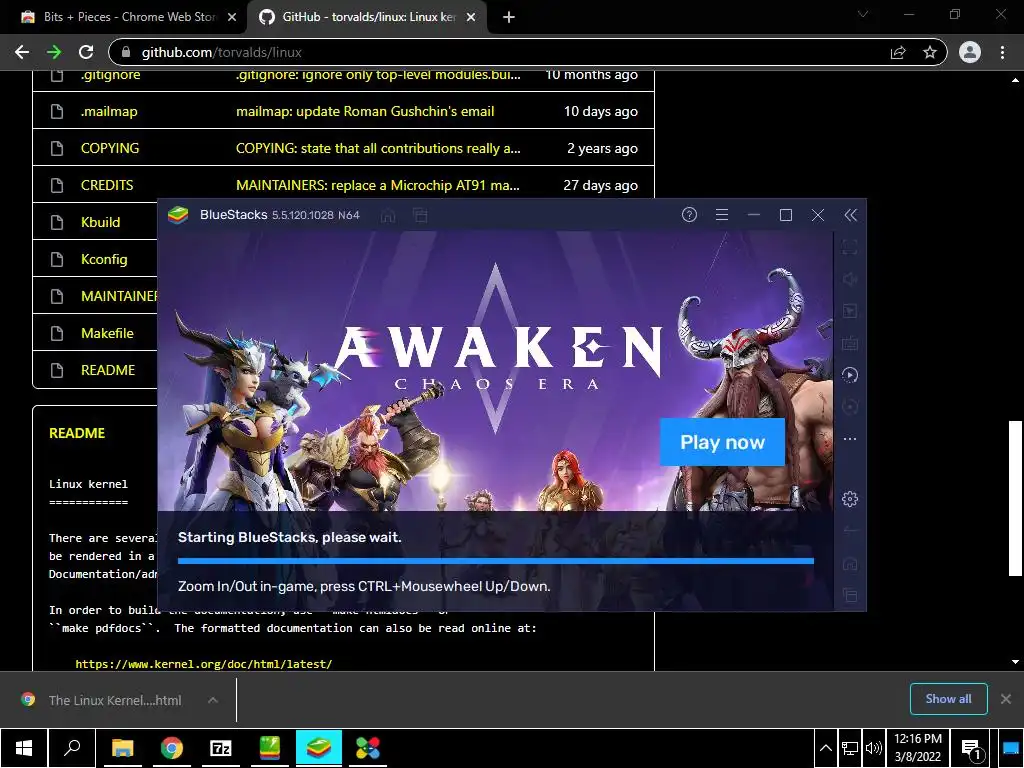Open the kernel.org documentation link
The height and width of the screenshot is (768, 1024).
pos(204,664)
